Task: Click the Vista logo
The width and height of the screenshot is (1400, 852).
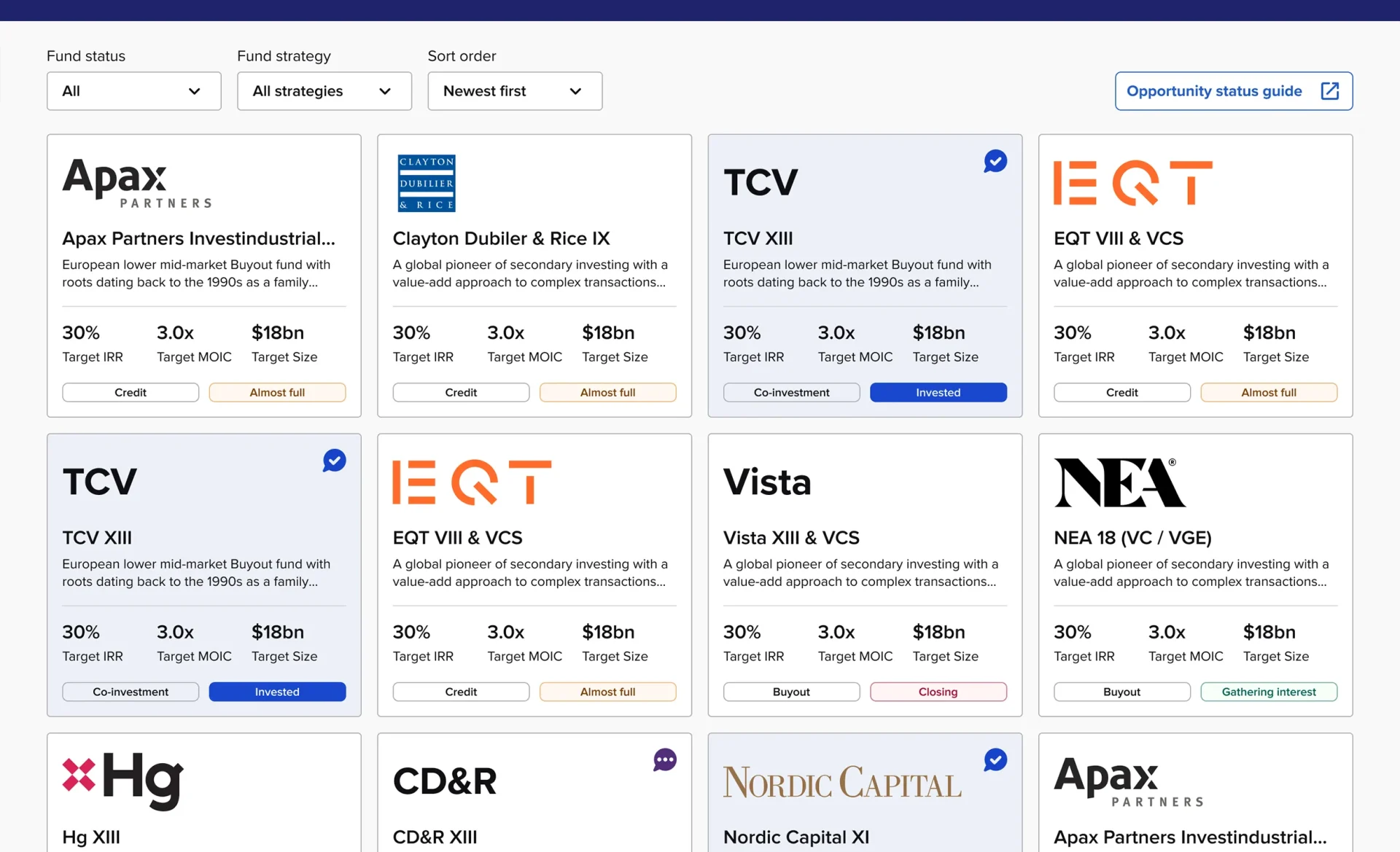Action: pos(767,482)
